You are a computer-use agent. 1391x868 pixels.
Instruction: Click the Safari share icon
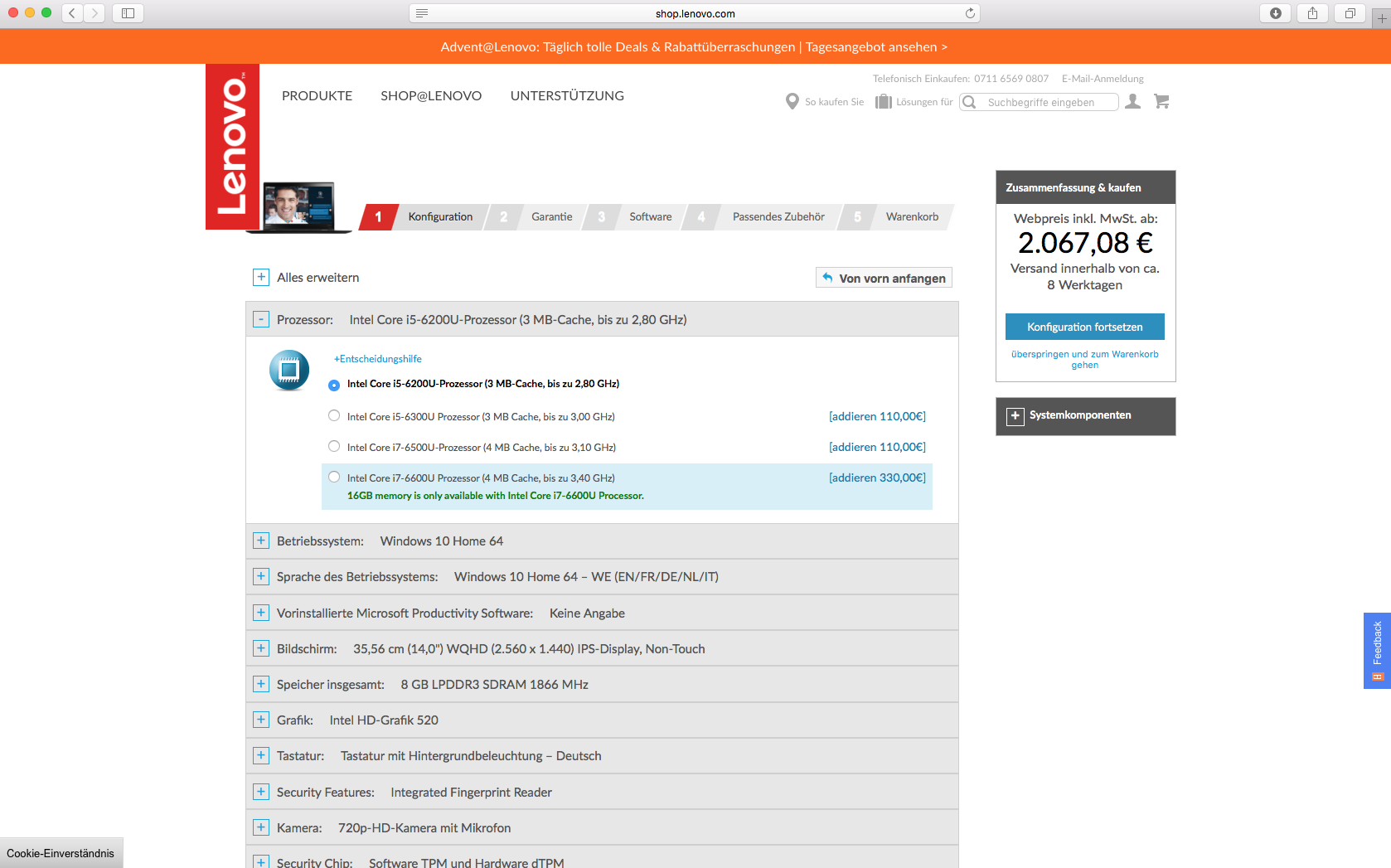1312,12
